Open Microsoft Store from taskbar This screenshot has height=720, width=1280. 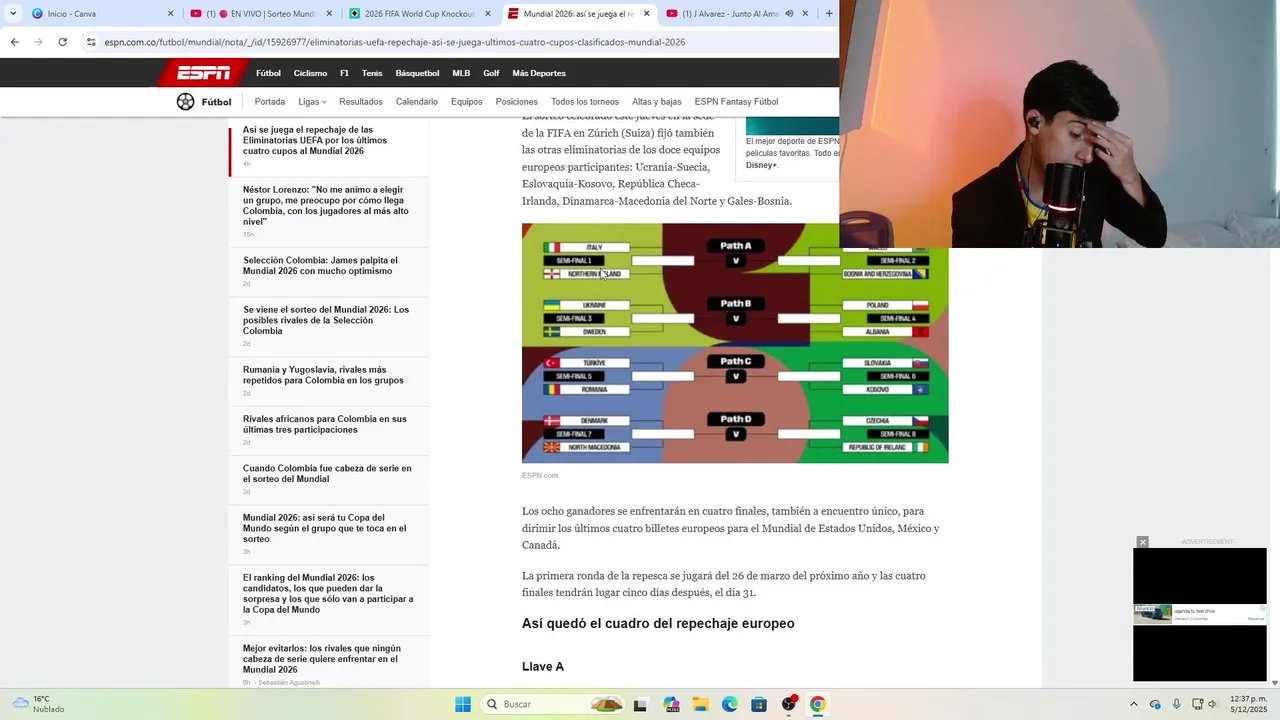tap(759, 704)
